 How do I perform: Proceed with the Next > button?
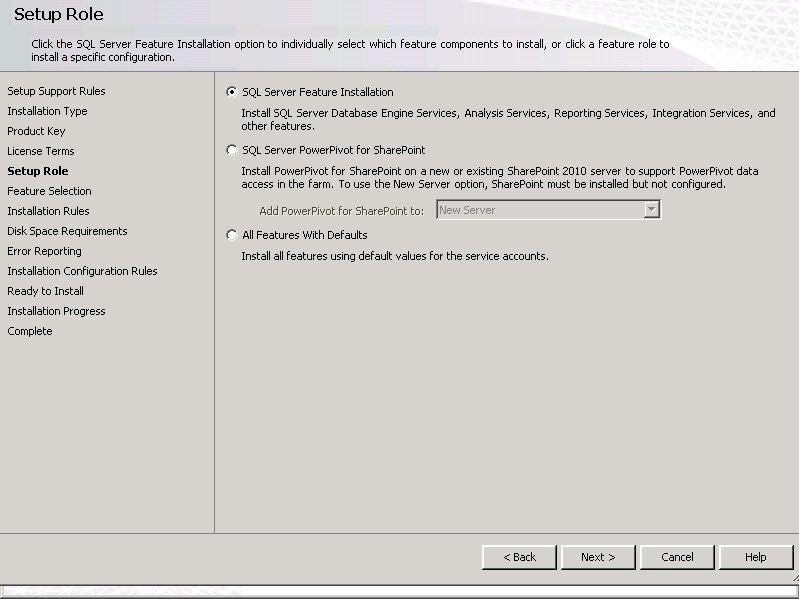[x=598, y=557]
